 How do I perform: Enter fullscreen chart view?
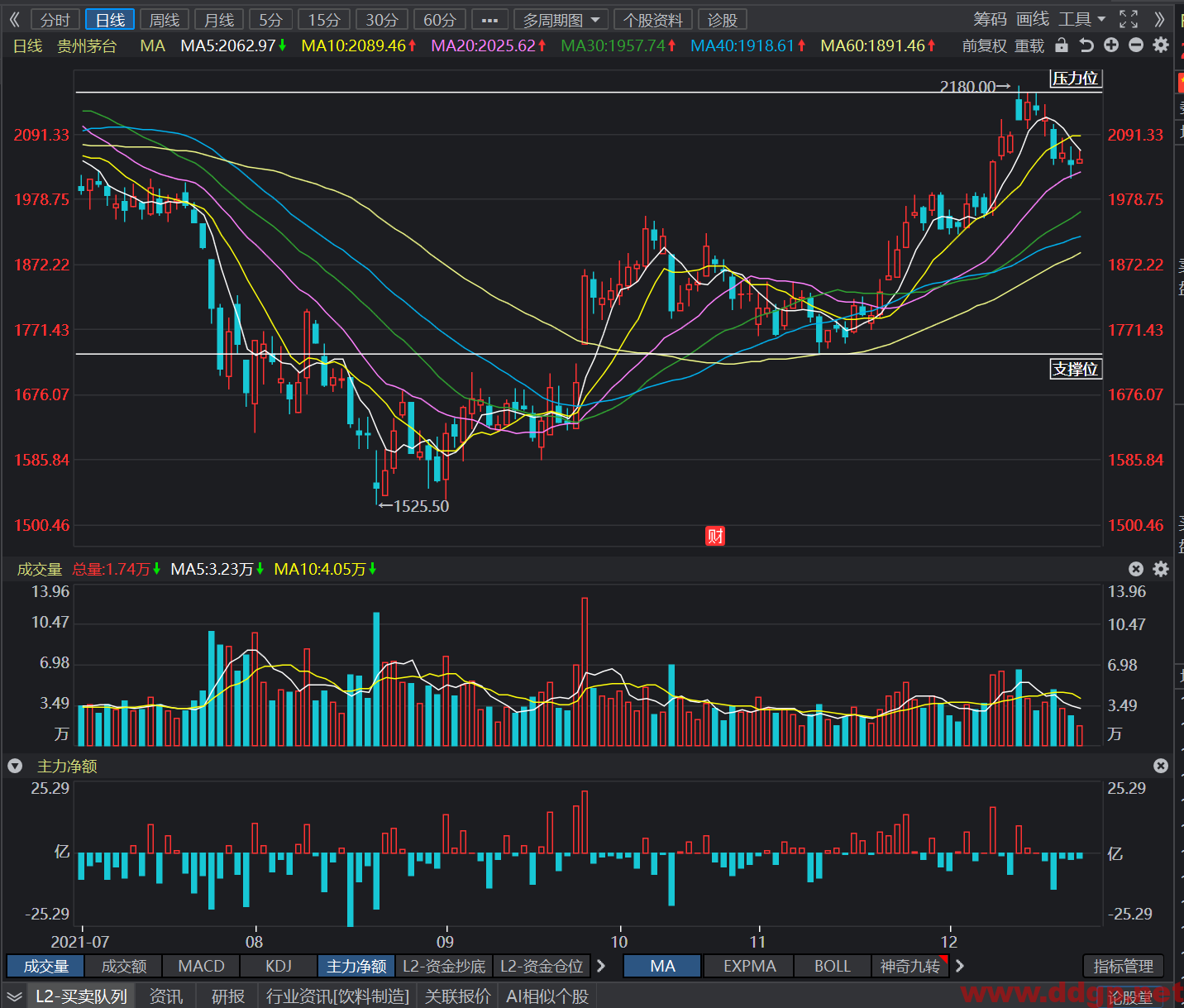1129,19
